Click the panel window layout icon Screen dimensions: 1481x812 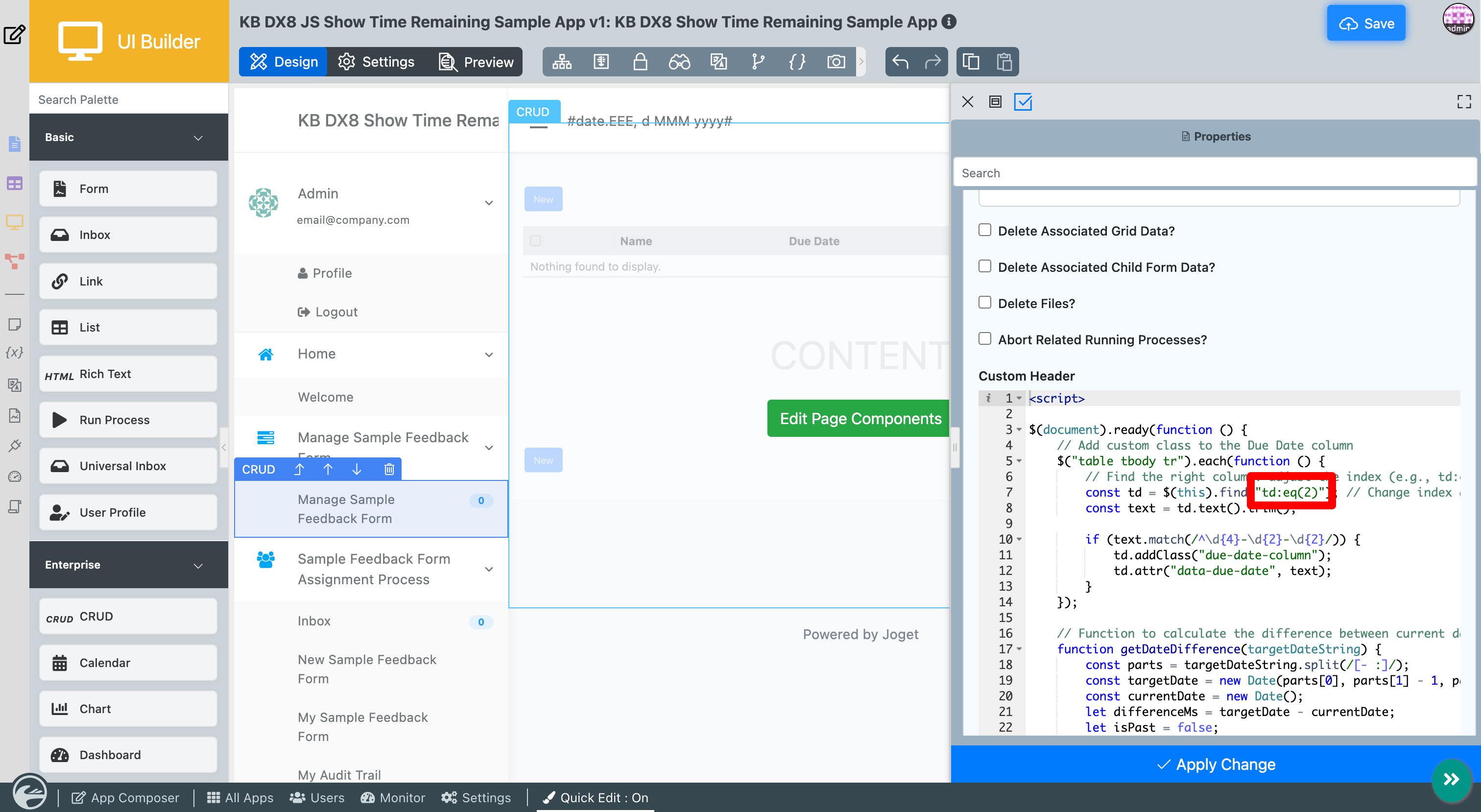[995, 102]
